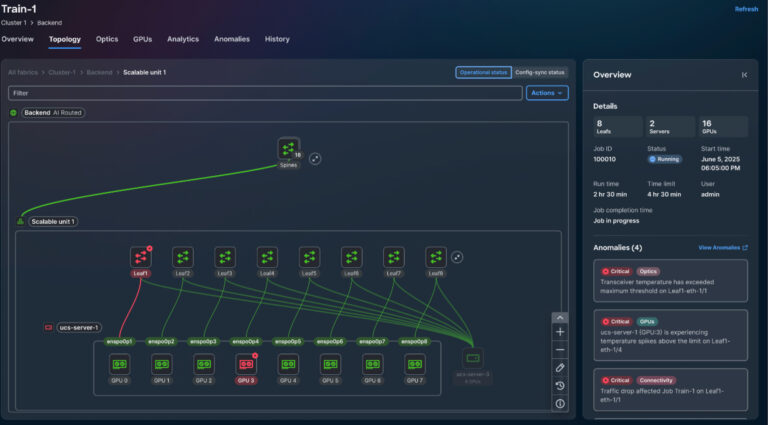Expand the Leaf switches row

[458, 257]
